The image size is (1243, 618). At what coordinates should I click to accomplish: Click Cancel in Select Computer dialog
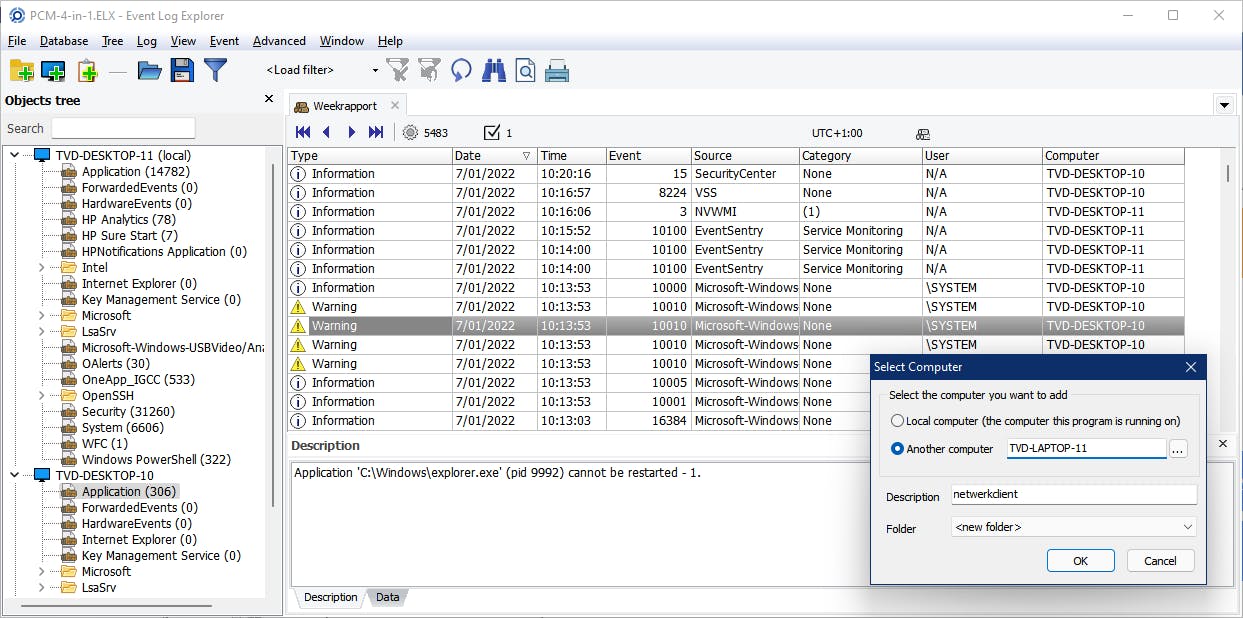click(x=1160, y=561)
